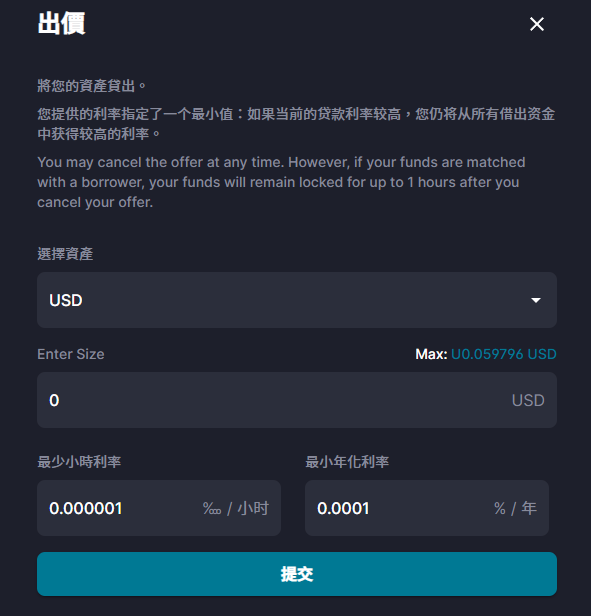Click the ‱ / 小时 unit label
The image size is (591, 616).
pyautogui.click(x=236, y=508)
